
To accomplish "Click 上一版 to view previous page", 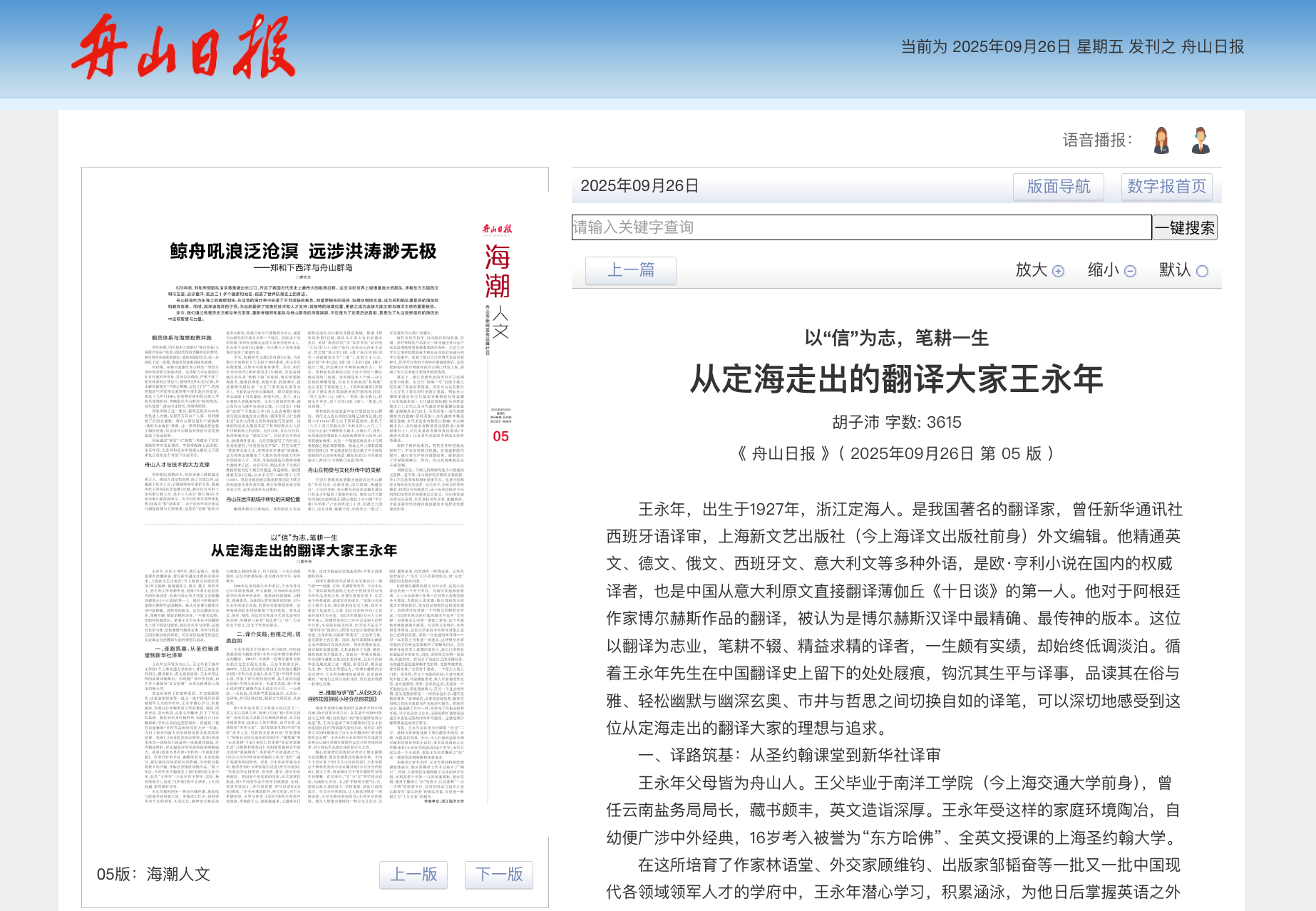I will click(413, 875).
